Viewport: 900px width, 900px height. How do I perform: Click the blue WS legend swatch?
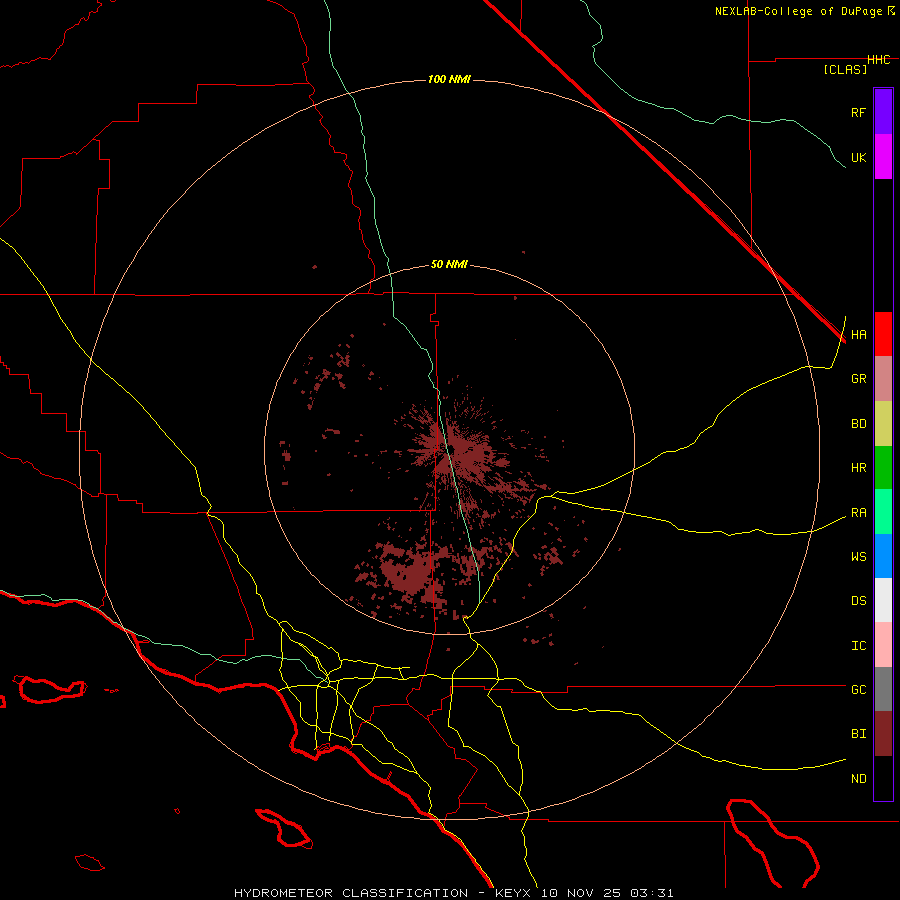tap(883, 556)
